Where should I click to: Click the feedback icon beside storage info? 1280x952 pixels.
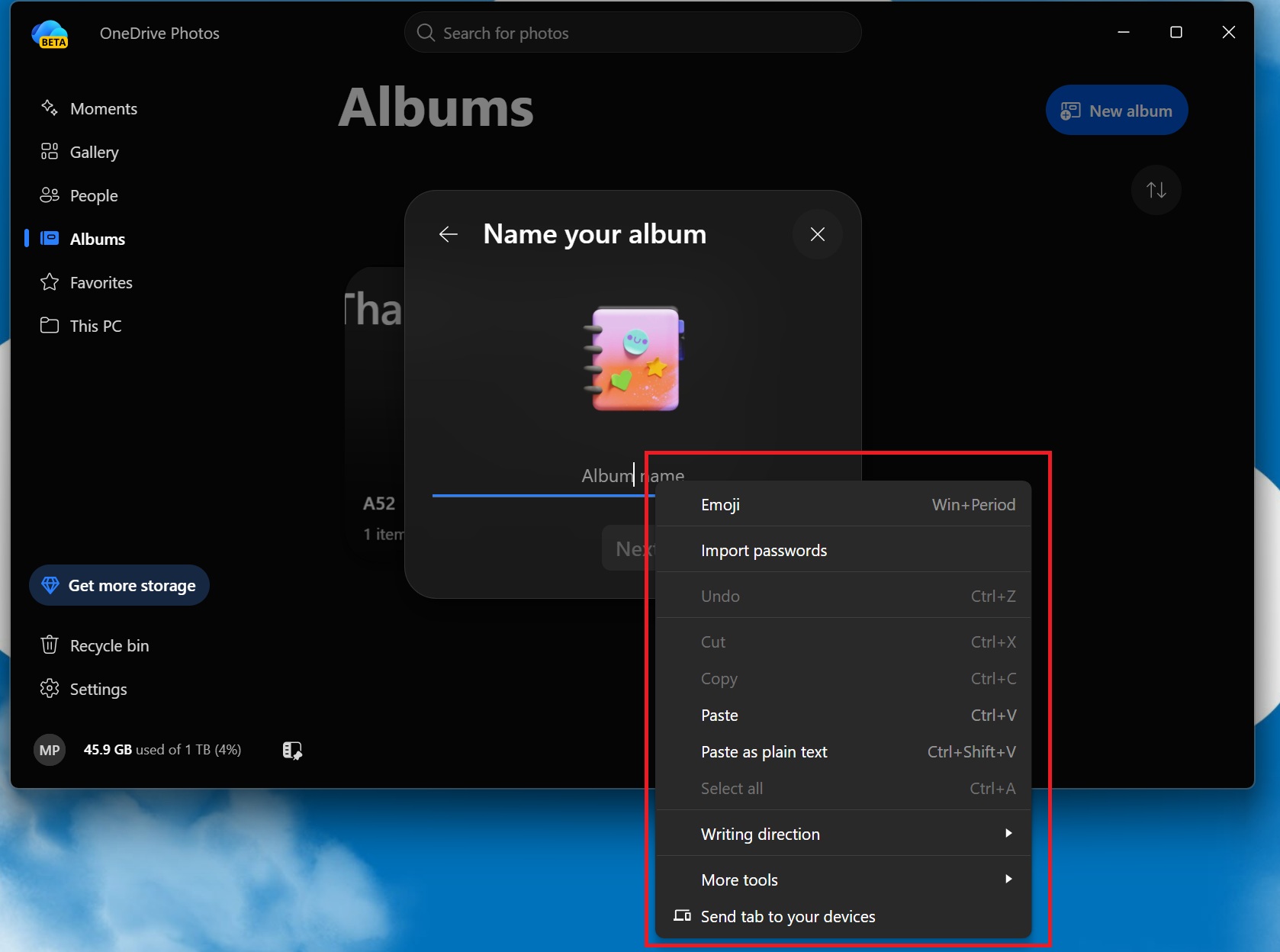(292, 751)
